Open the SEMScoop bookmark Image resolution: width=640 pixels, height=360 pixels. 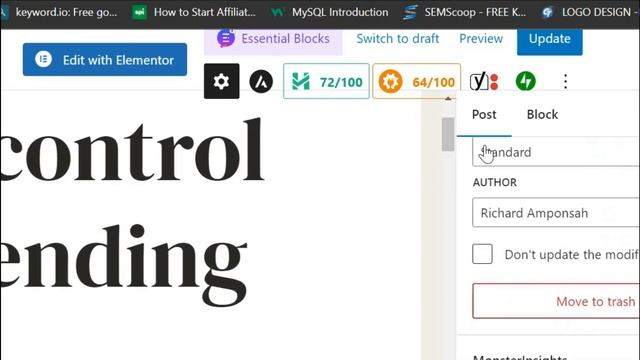tap(464, 12)
